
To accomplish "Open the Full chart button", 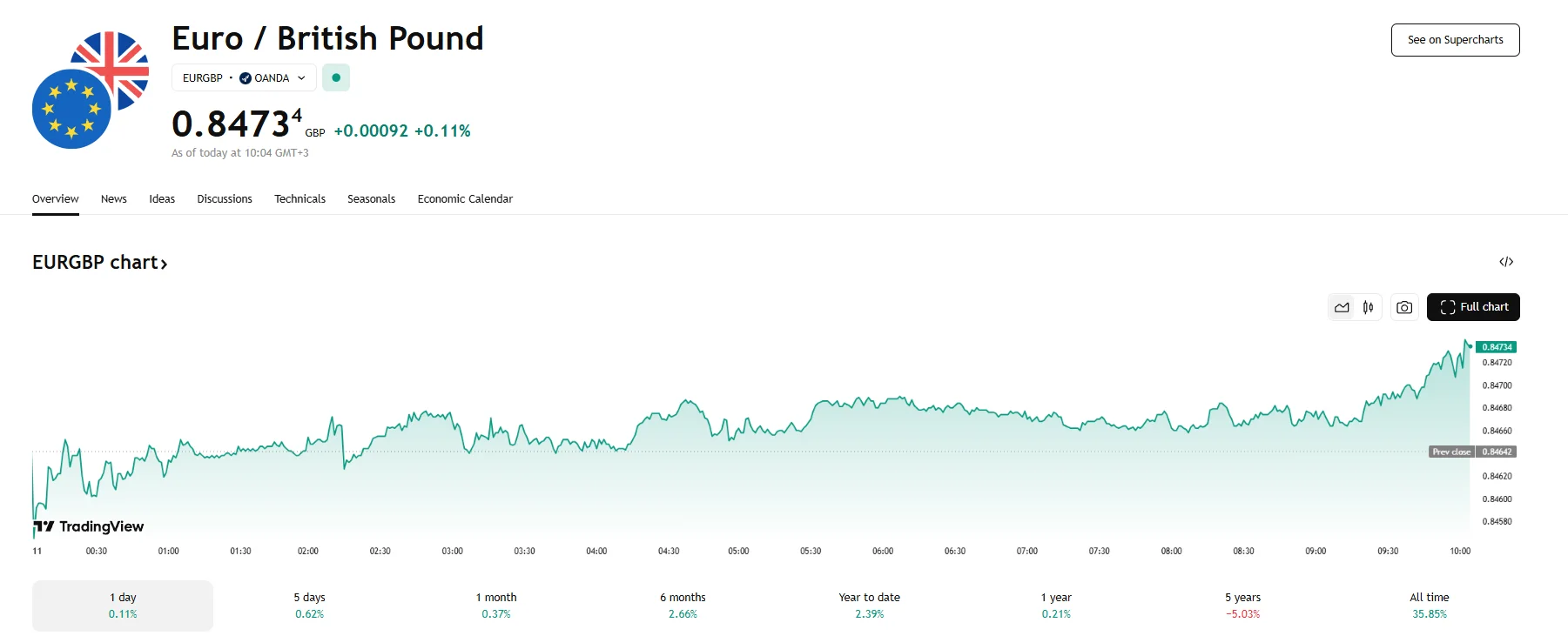I will point(1473,307).
